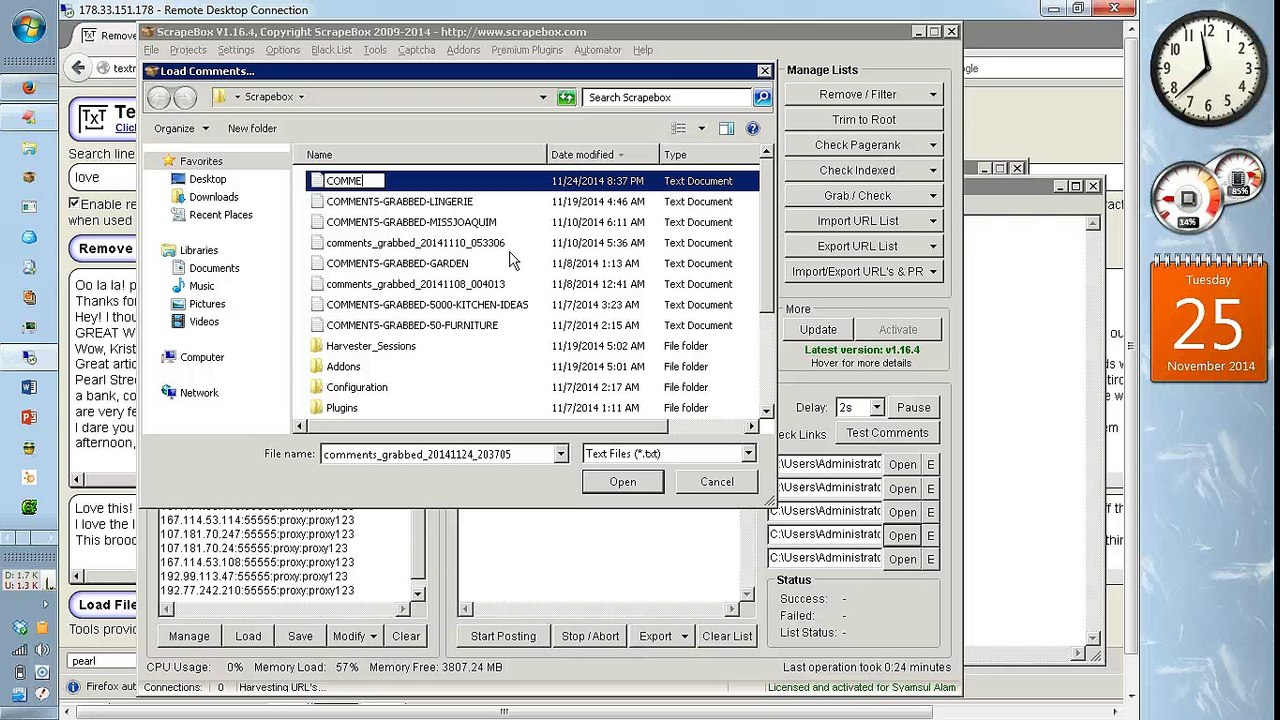This screenshot has width=1280, height=720.
Task: Click the green refresh icon beside address bar
Action: [x=567, y=97]
